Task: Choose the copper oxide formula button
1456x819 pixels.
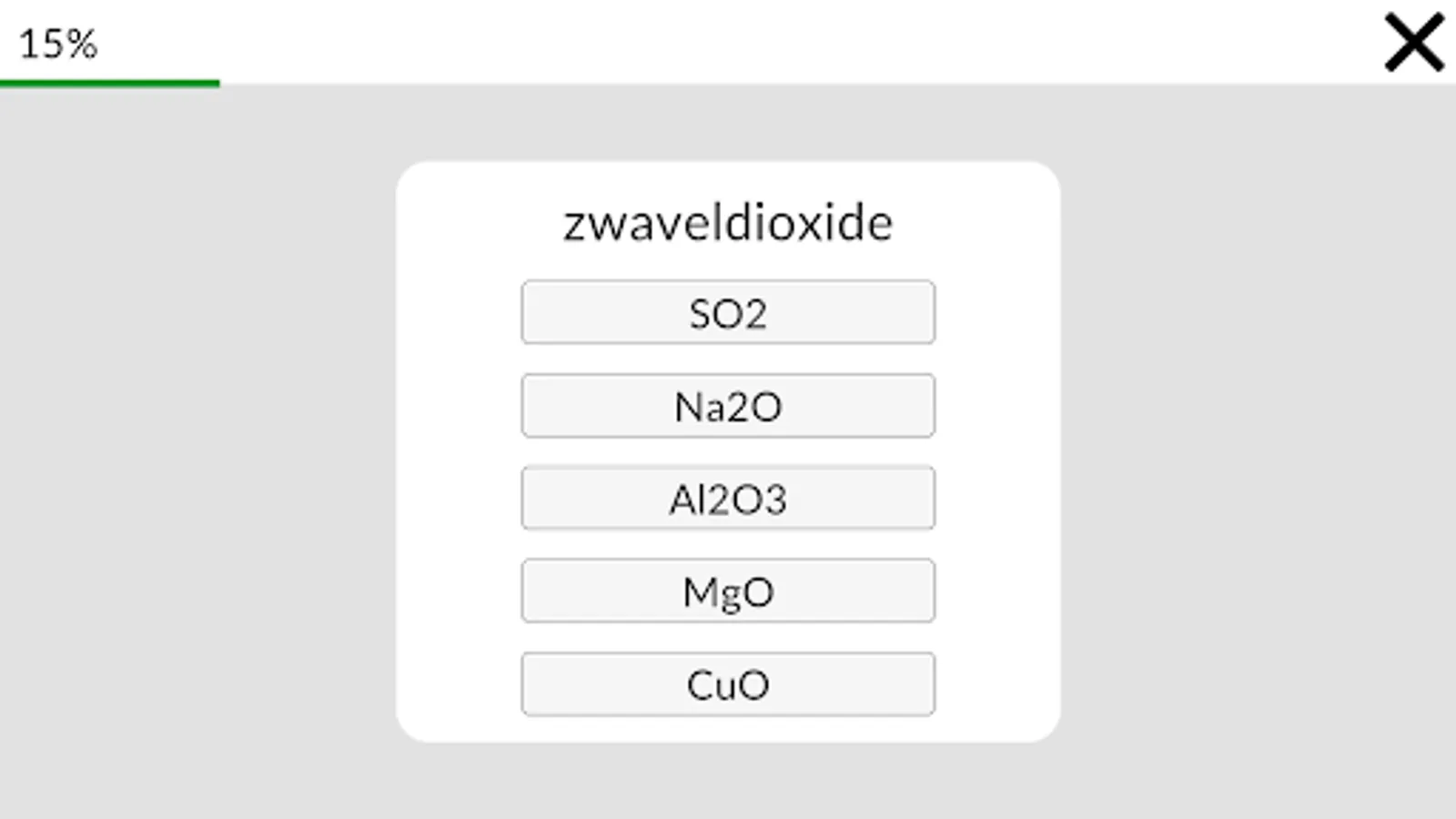Action: click(727, 684)
